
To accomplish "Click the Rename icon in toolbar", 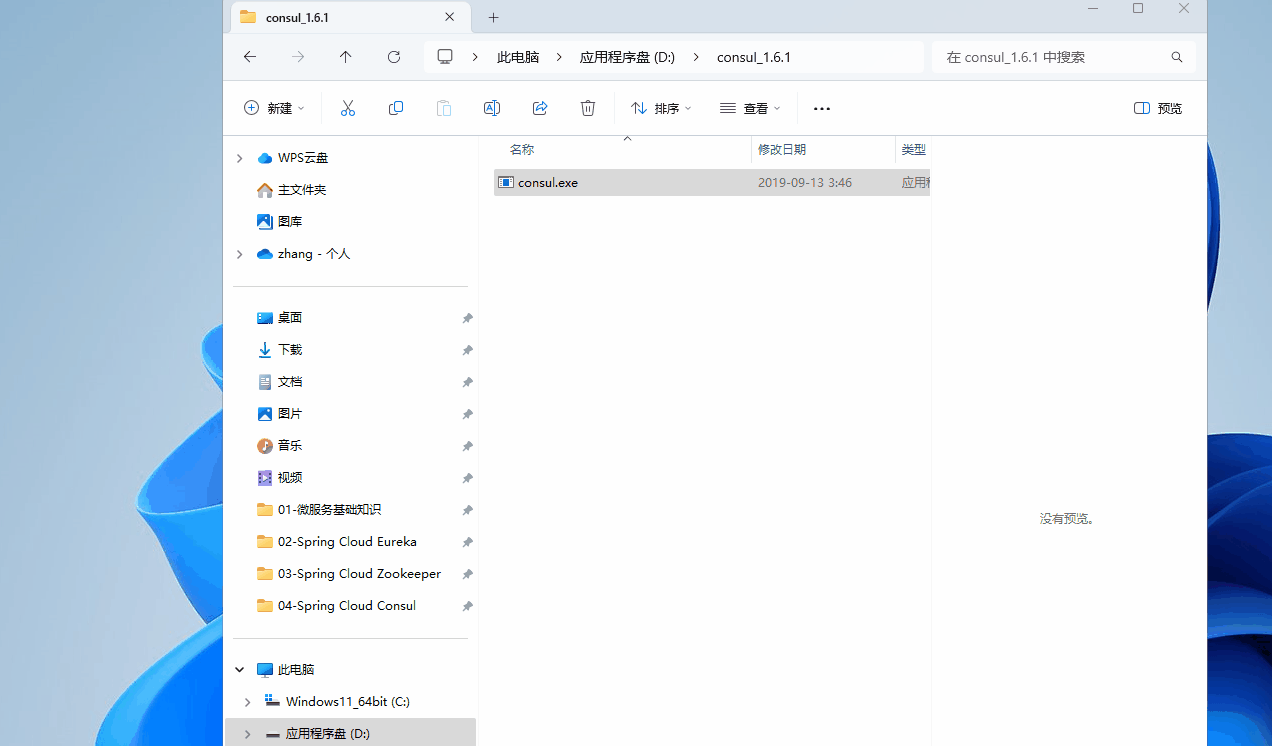I will click(x=492, y=108).
